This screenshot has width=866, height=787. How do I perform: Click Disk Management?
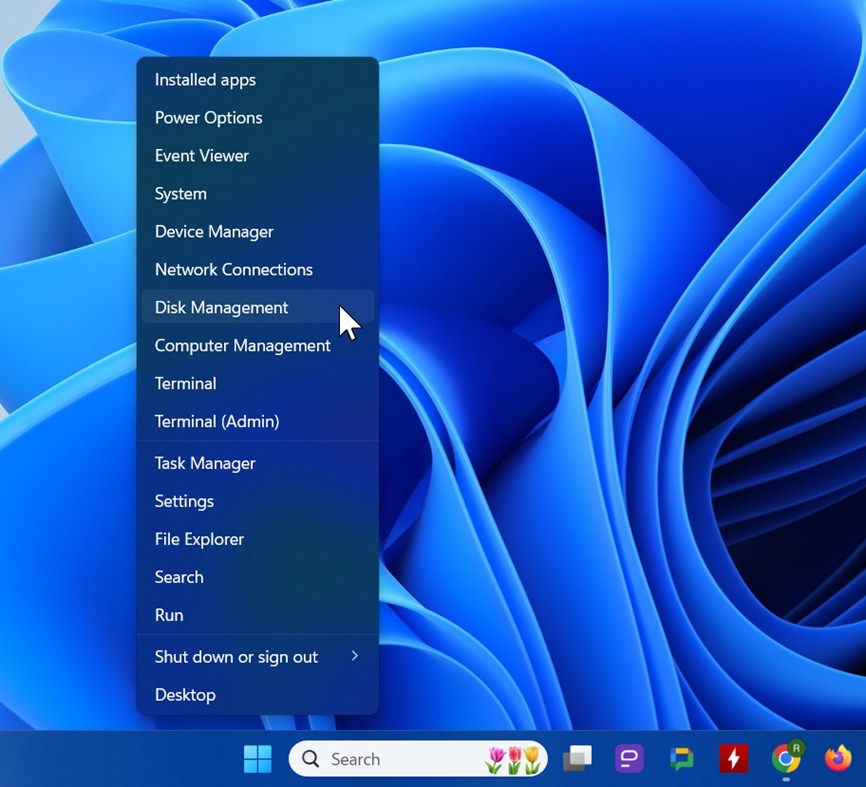257,307
